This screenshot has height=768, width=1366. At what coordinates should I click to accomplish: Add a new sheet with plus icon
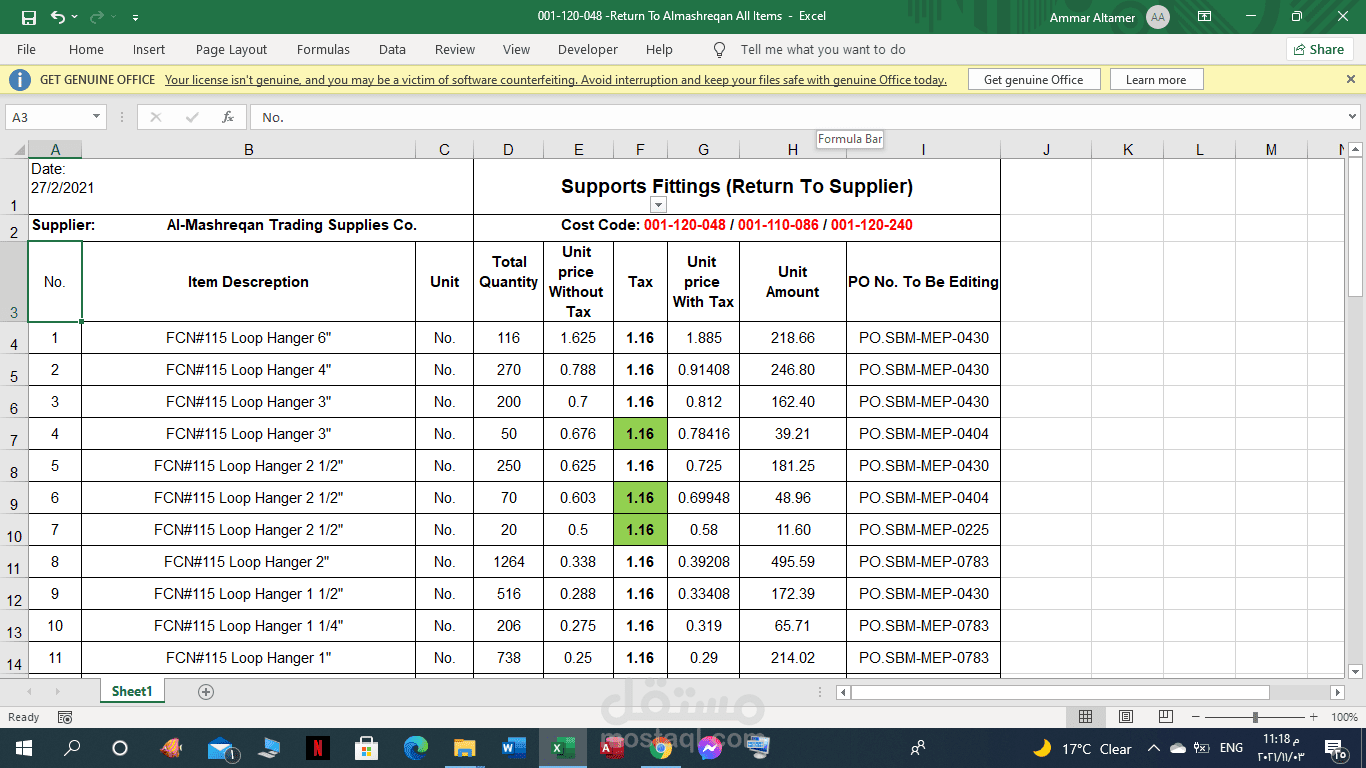tap(206, 692)
